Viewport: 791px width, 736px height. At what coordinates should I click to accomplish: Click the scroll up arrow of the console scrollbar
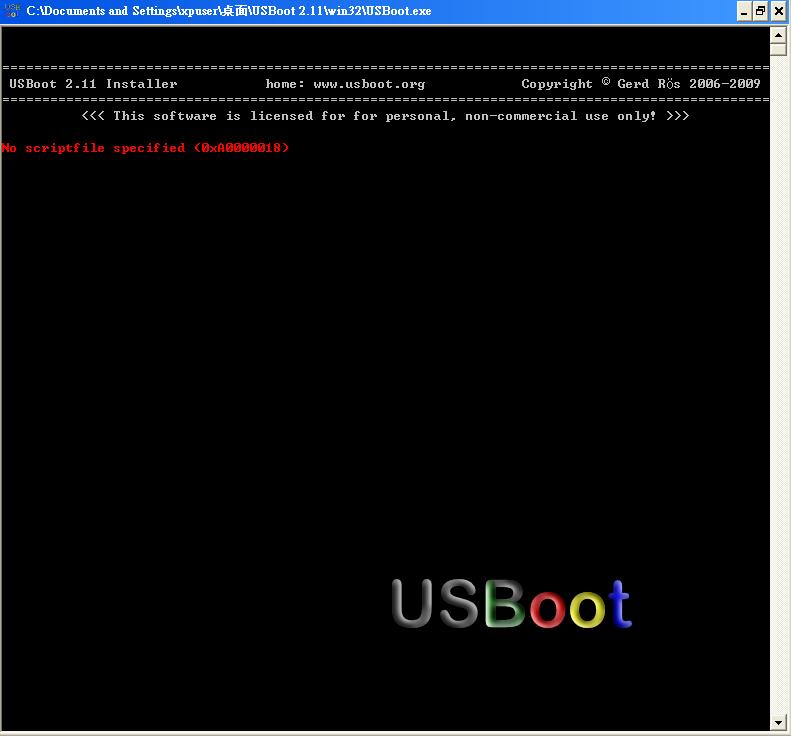coord(778,35)
